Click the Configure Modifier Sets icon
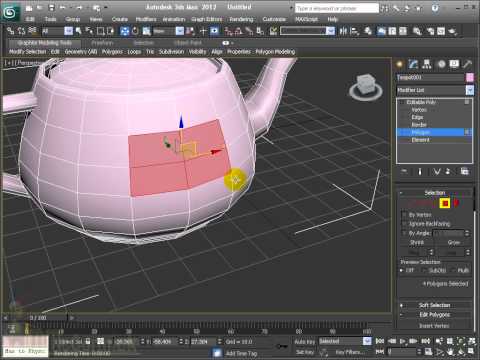The image size is (480, 360). [464, 171]
